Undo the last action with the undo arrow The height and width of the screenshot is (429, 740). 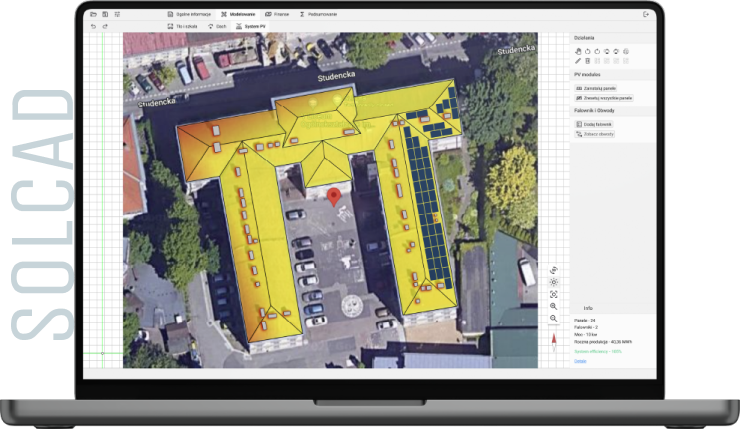pyautogui.click(x=93, y=26)
